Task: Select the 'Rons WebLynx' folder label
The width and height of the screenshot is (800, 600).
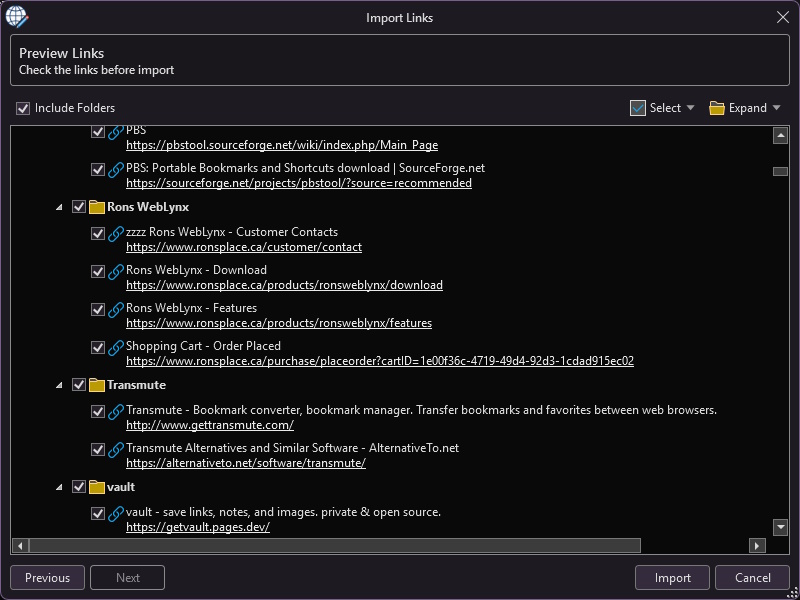Action: point(148,207)
